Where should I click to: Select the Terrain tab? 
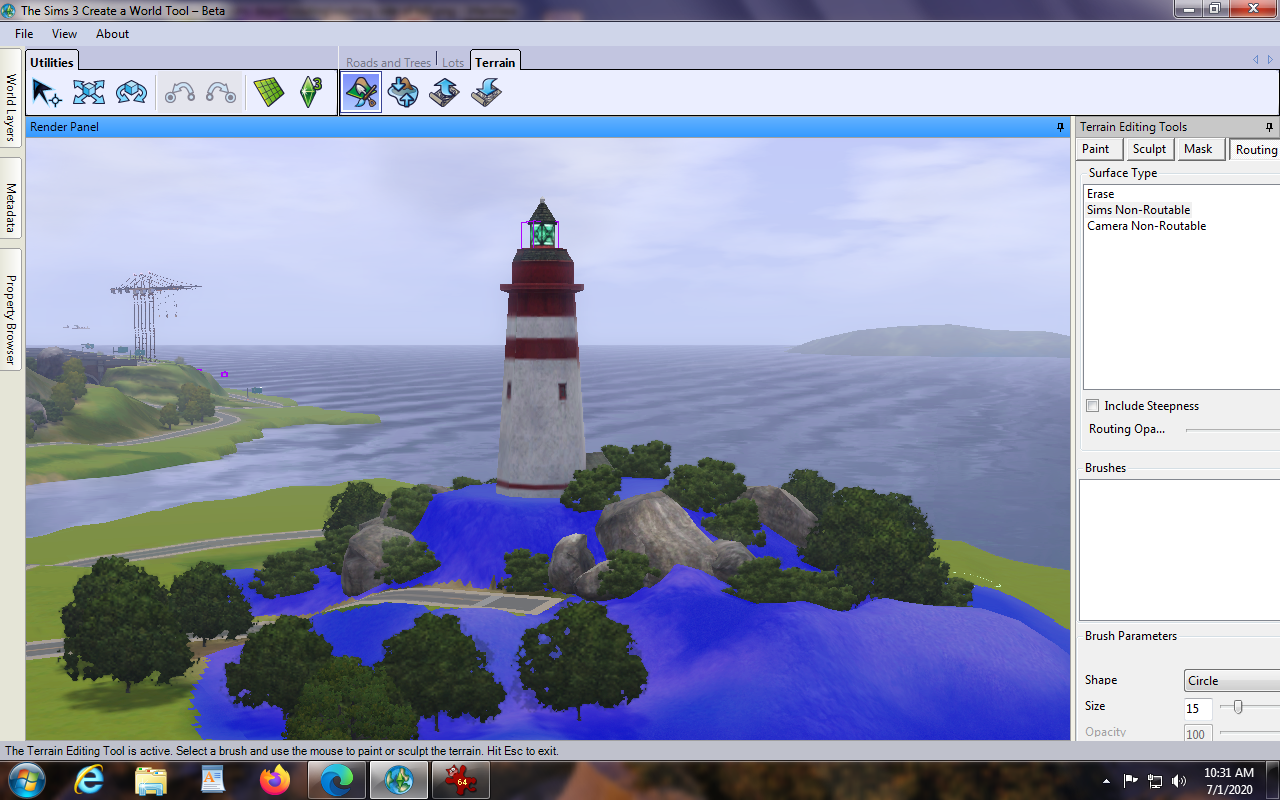[495, 62]
